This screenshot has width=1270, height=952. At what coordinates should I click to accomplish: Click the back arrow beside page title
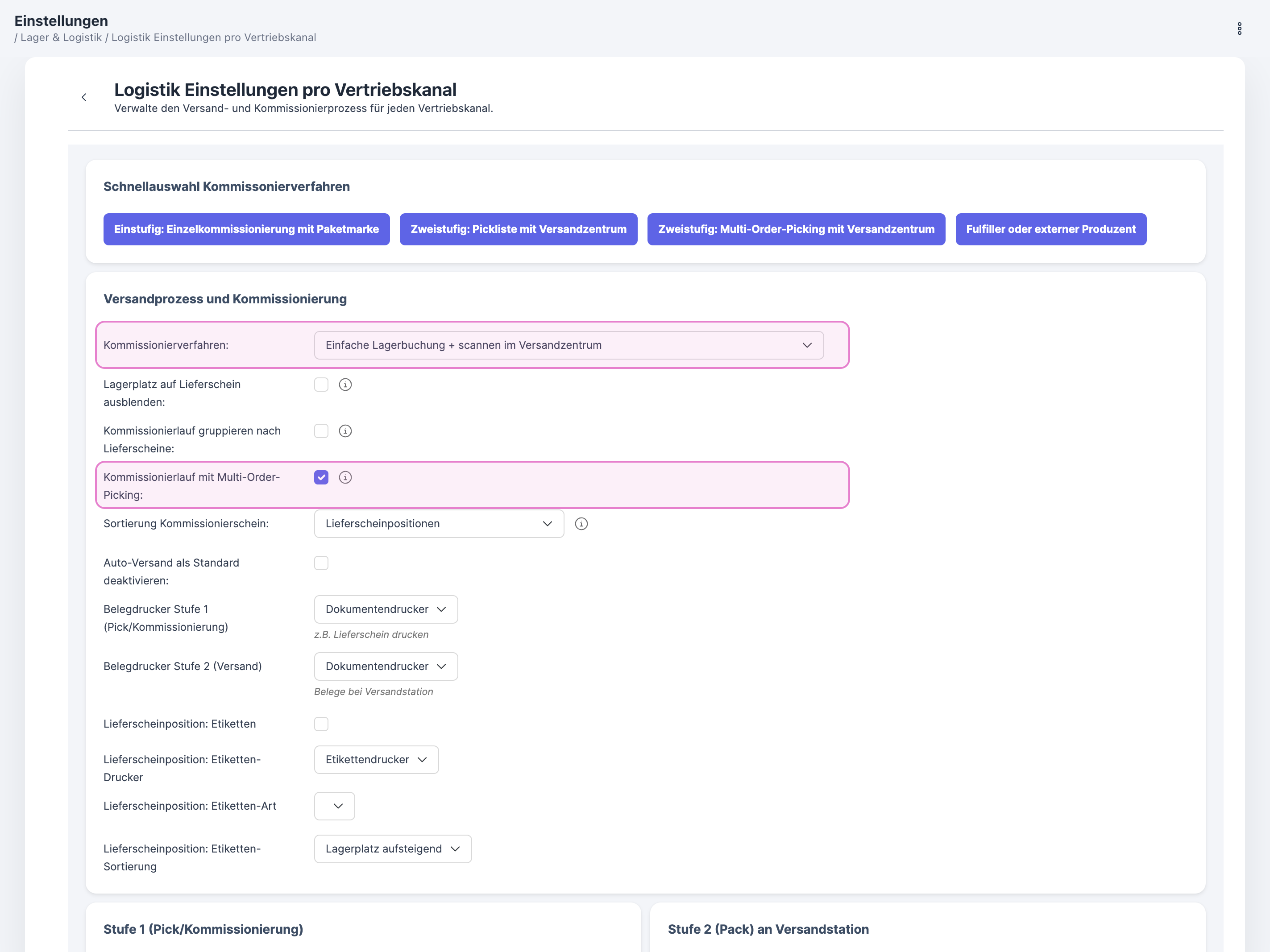(84, 98)
